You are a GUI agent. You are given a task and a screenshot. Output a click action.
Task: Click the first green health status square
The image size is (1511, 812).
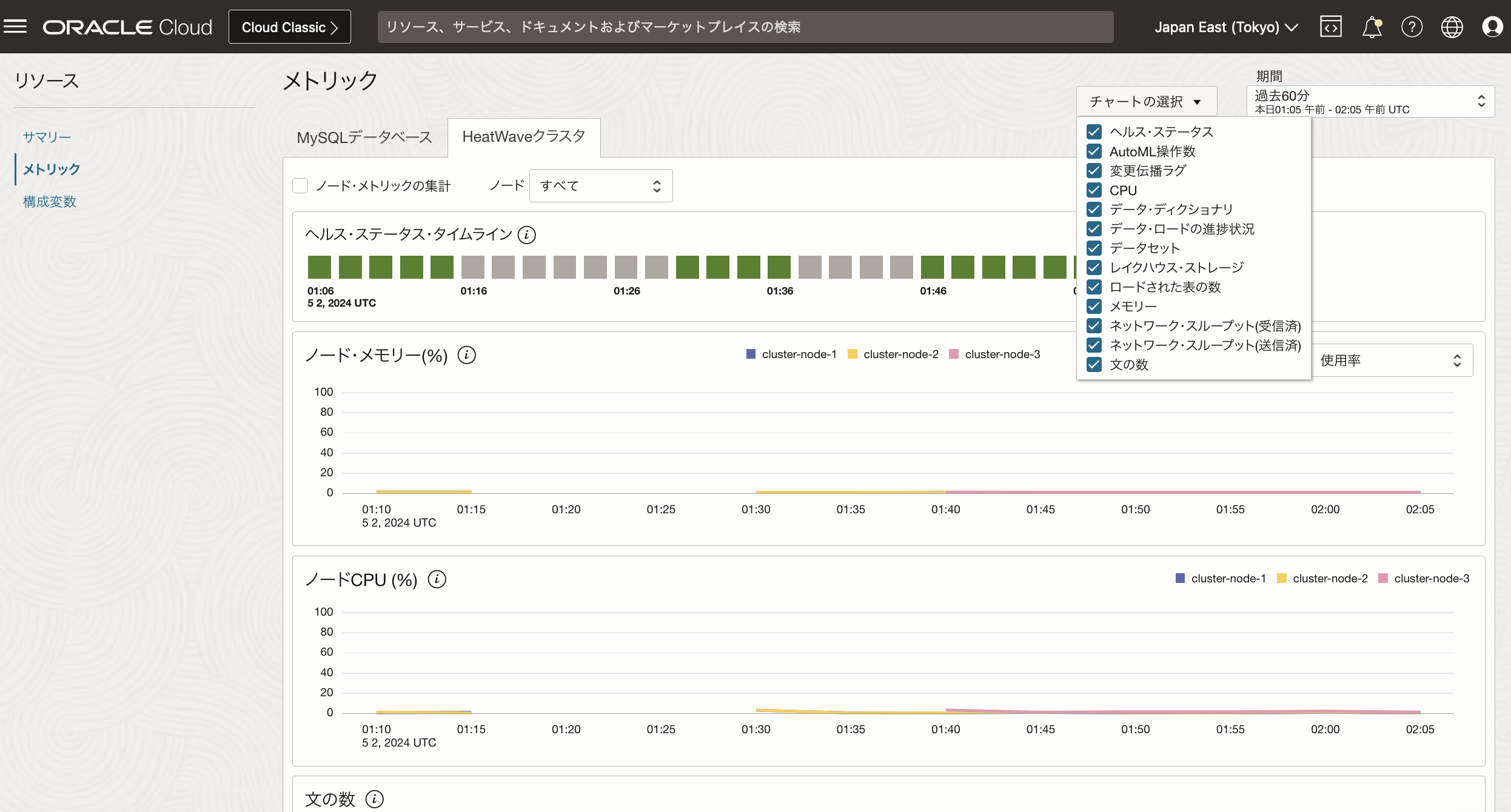coord(320,267)
